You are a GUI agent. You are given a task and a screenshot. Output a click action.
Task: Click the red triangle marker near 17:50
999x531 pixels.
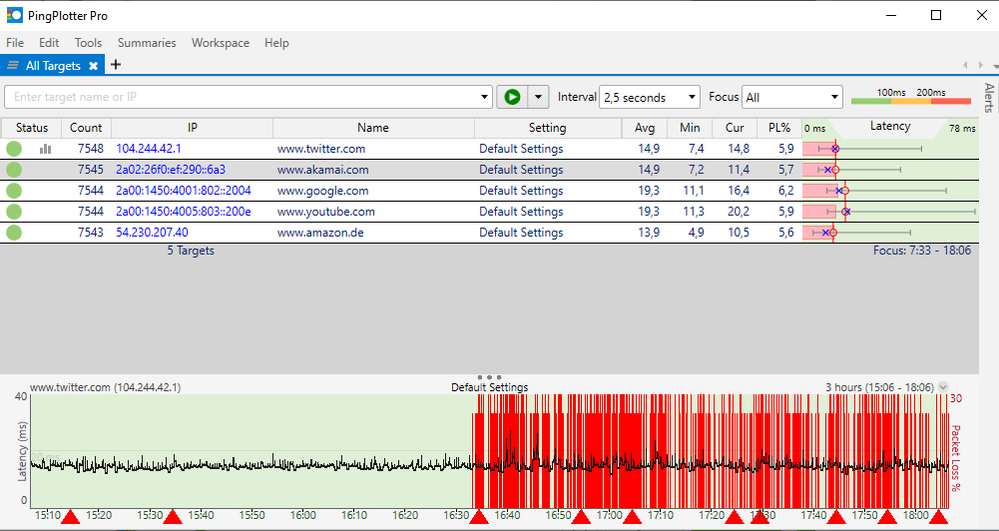point(888,517)
